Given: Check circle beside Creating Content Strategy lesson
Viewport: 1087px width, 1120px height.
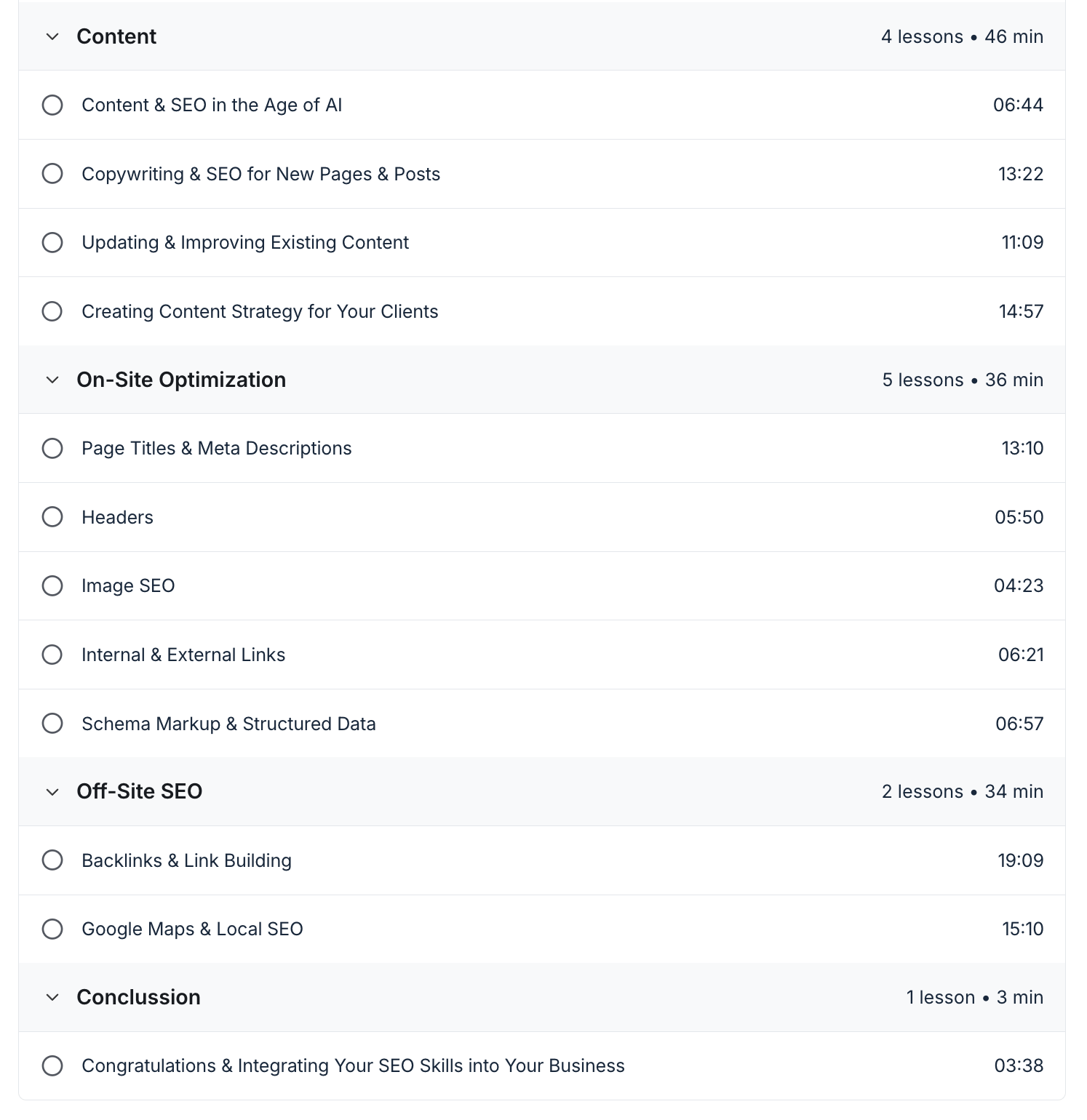Looking at the screenshot, I should 52,311.
